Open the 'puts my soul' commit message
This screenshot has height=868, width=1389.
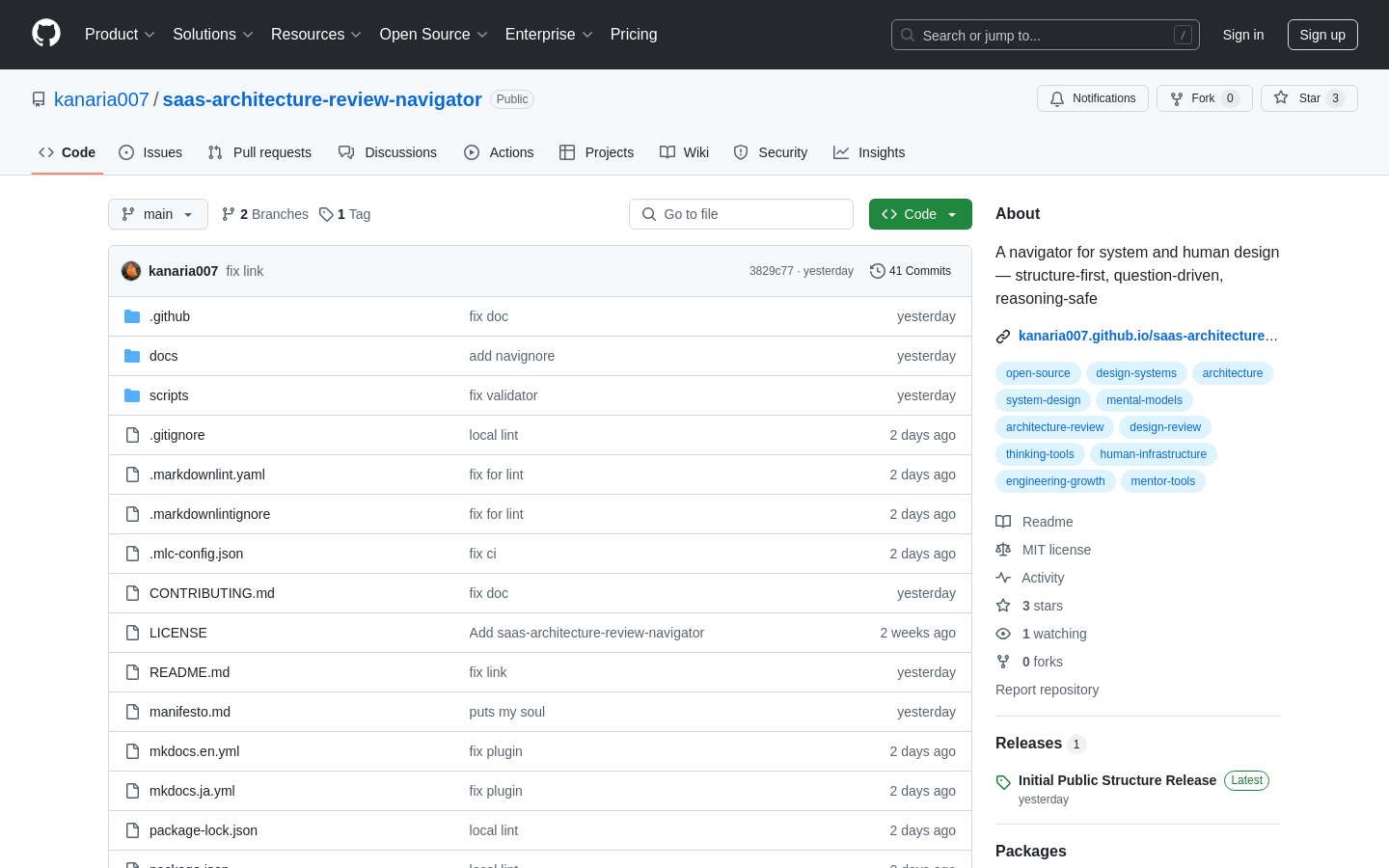(x=507, y=712)
